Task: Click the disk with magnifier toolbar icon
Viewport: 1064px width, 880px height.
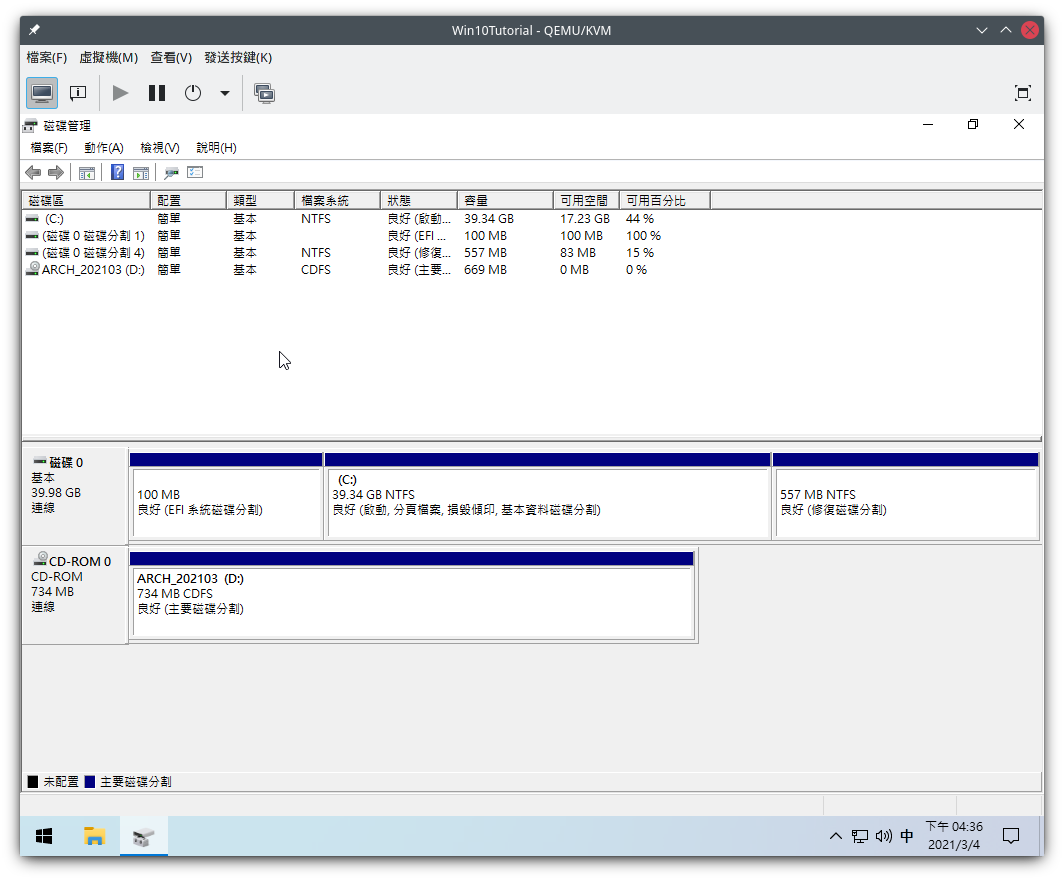Action: (x=171, y=173)
